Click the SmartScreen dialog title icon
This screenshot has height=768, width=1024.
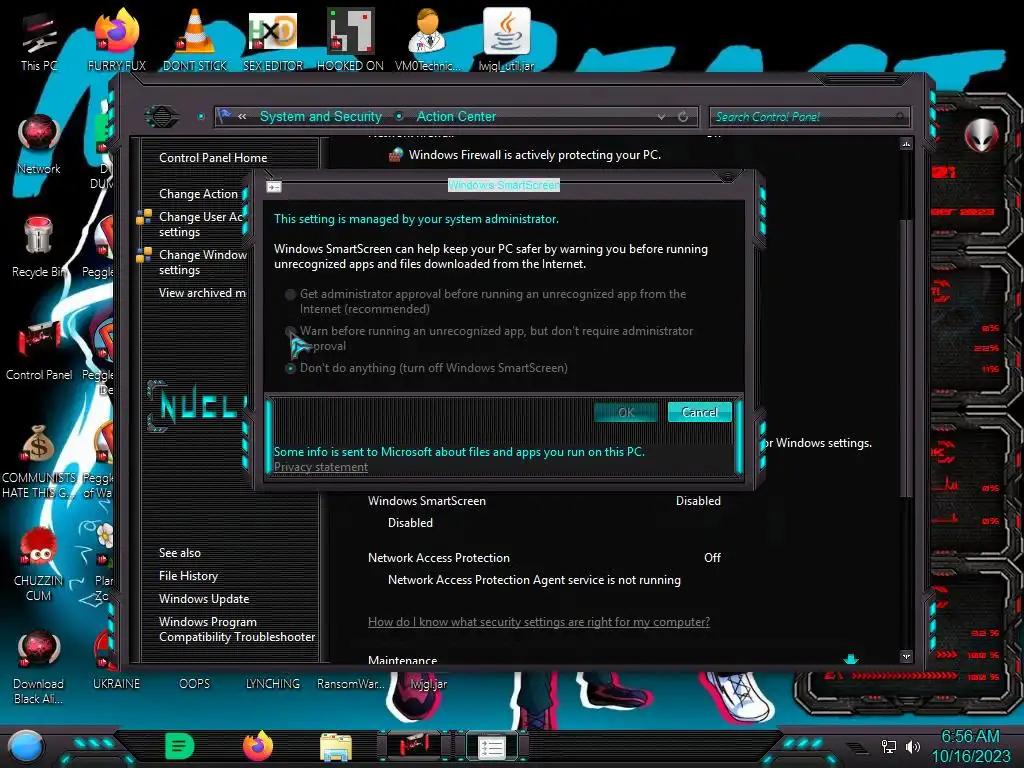(274, 187)
